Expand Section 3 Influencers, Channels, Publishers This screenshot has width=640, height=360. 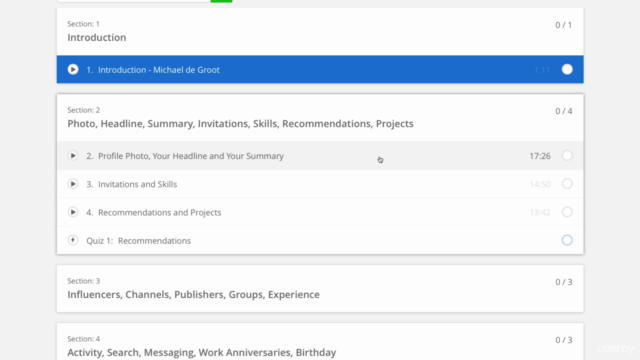[320, 289]
